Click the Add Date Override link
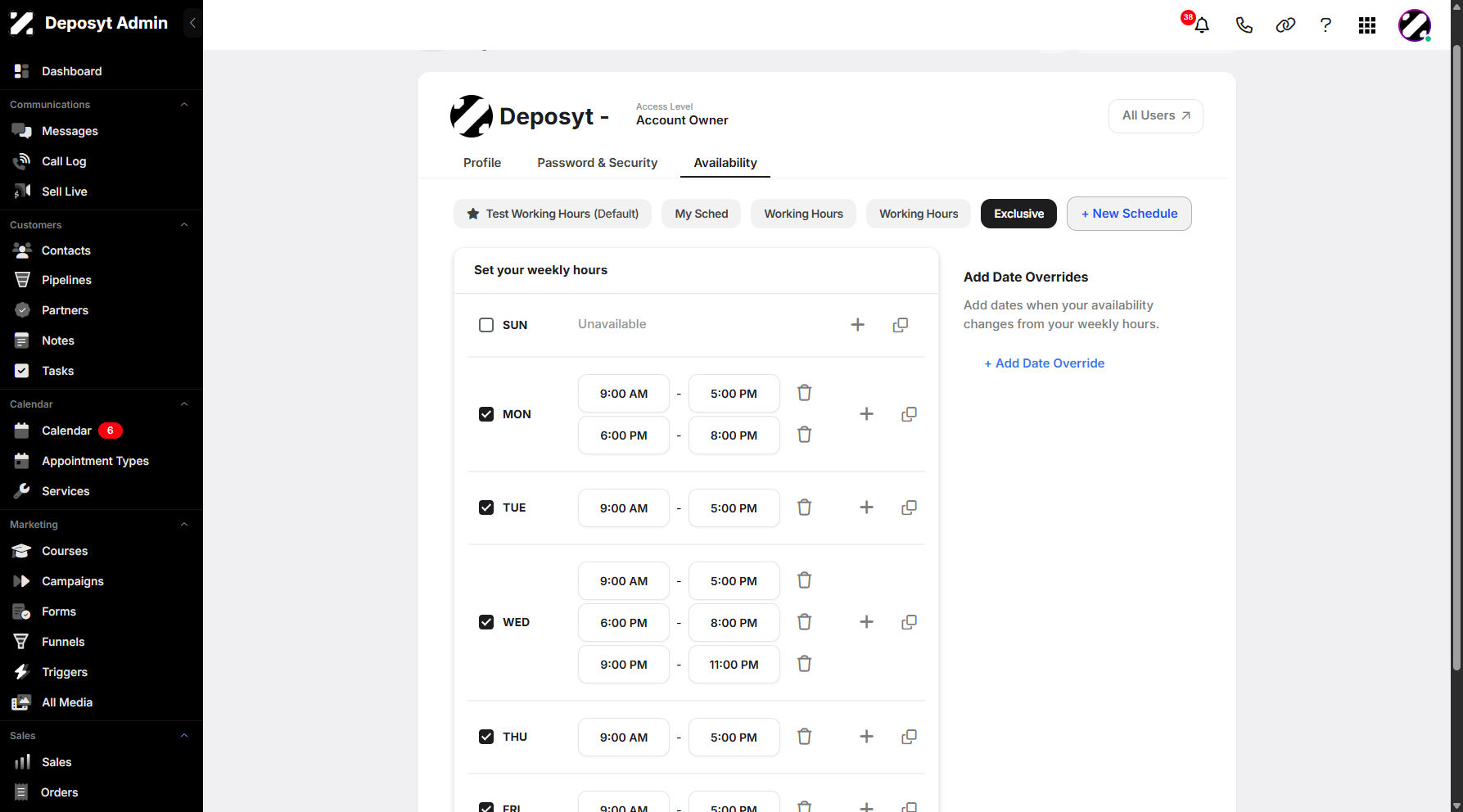The height and width of the screenshot is (812, 1463). (x=1045, y=363)
